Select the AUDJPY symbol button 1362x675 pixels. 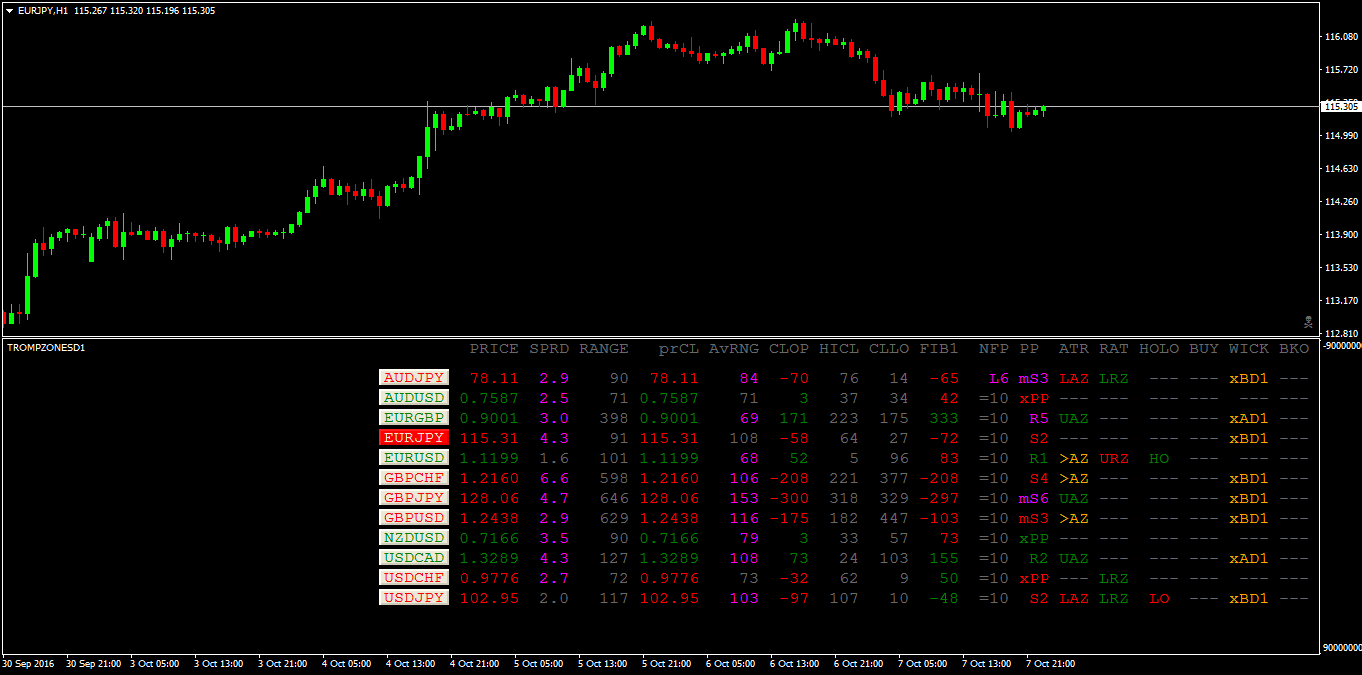(414, 378)
